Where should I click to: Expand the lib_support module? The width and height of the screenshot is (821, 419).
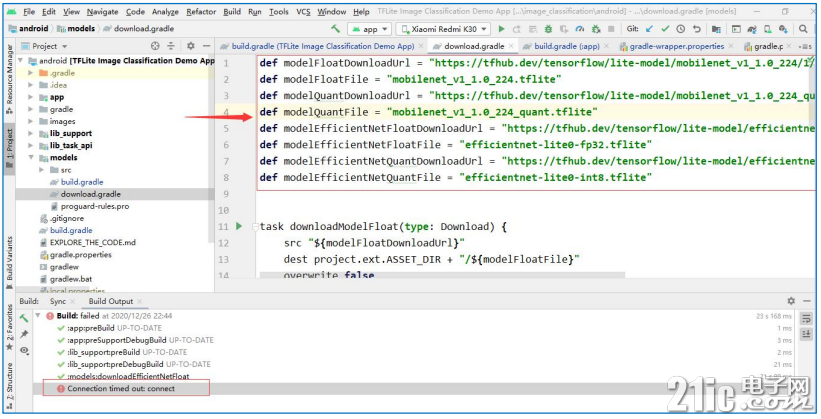point(31,133)
